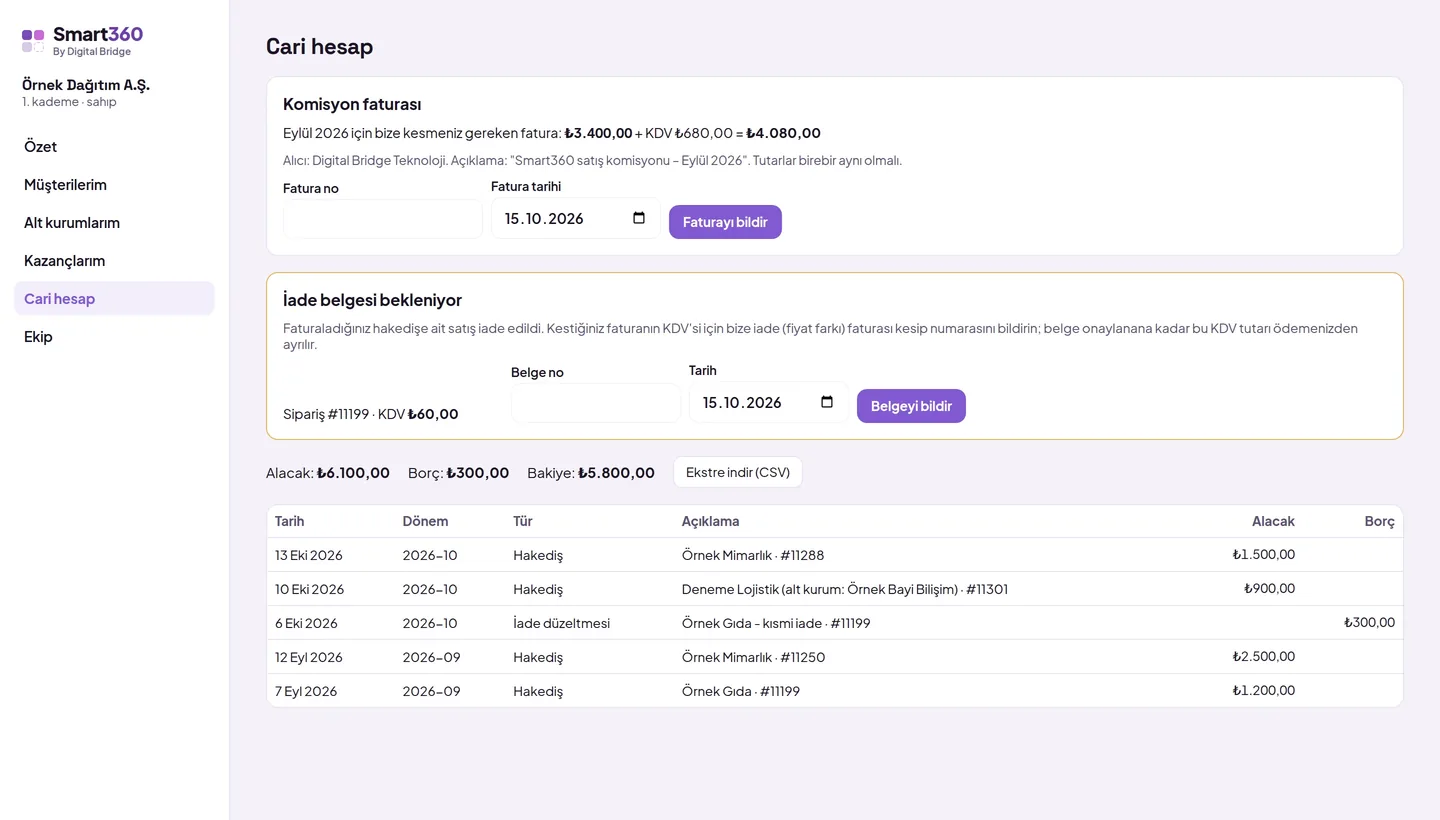The height and width of the screenshot is (820, 1440).
Task: Go to Müşterilerim in sidebar
Action: coord(114,185)
